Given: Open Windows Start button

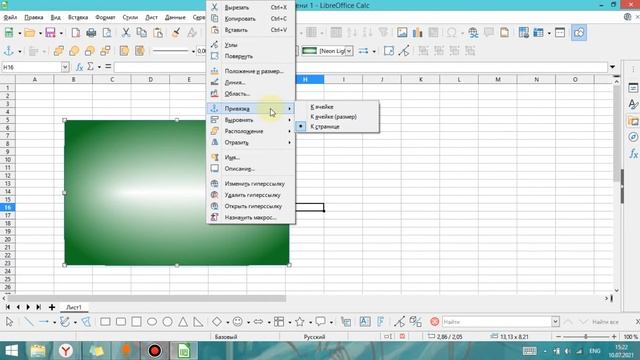Looking at the screenshot, I should [11, 351].
